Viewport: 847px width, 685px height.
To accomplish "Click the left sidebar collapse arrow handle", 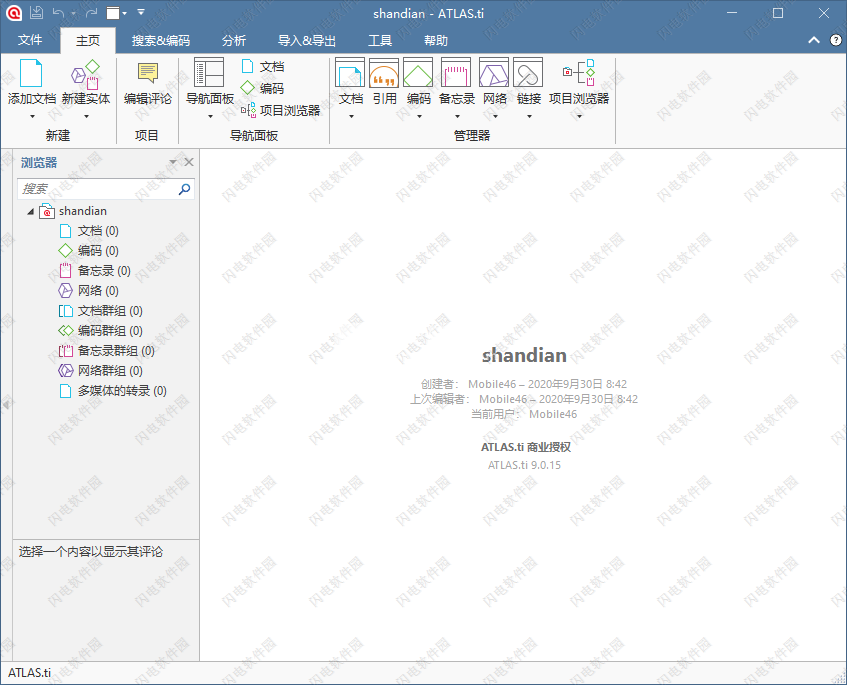I will pyautogui.click(x=6, y=404).
